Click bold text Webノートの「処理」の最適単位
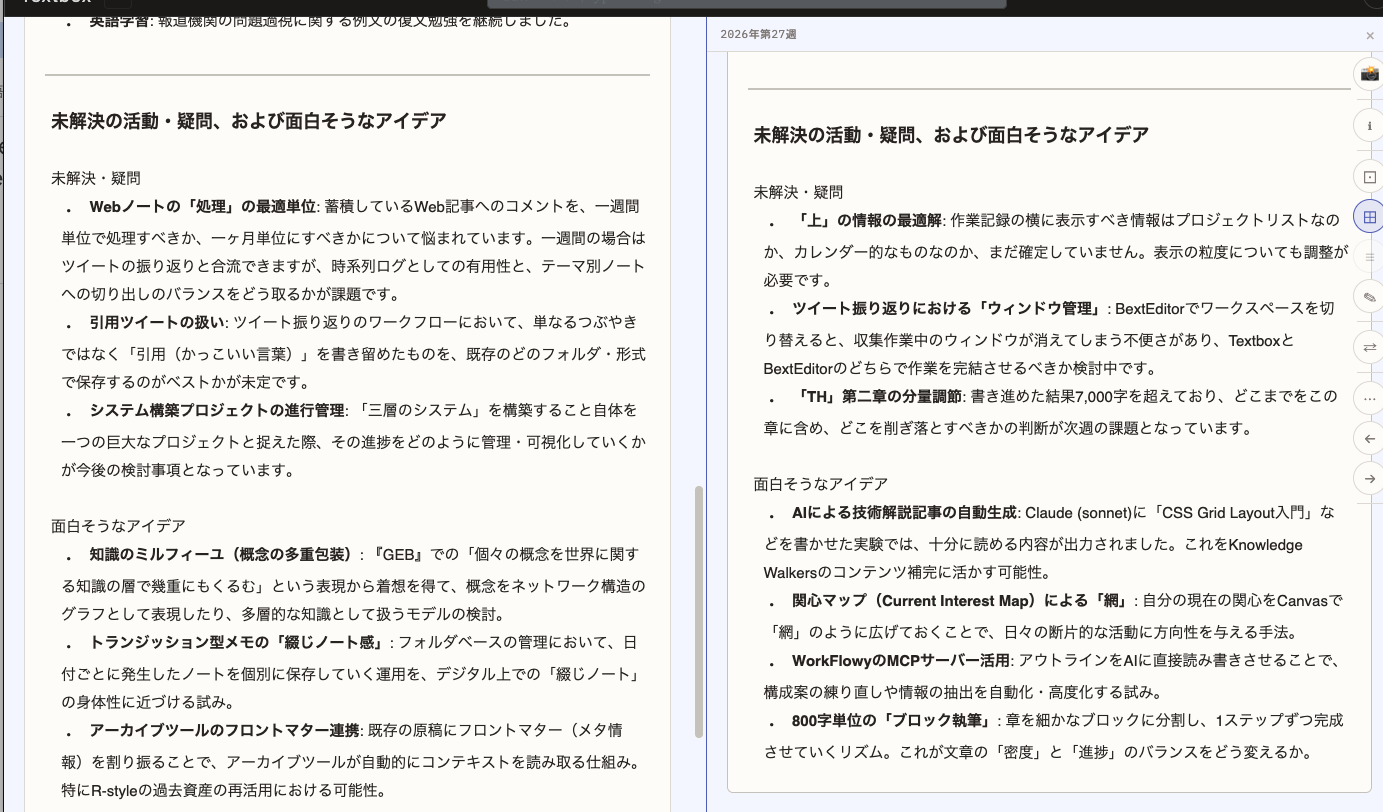 (203, 207)
